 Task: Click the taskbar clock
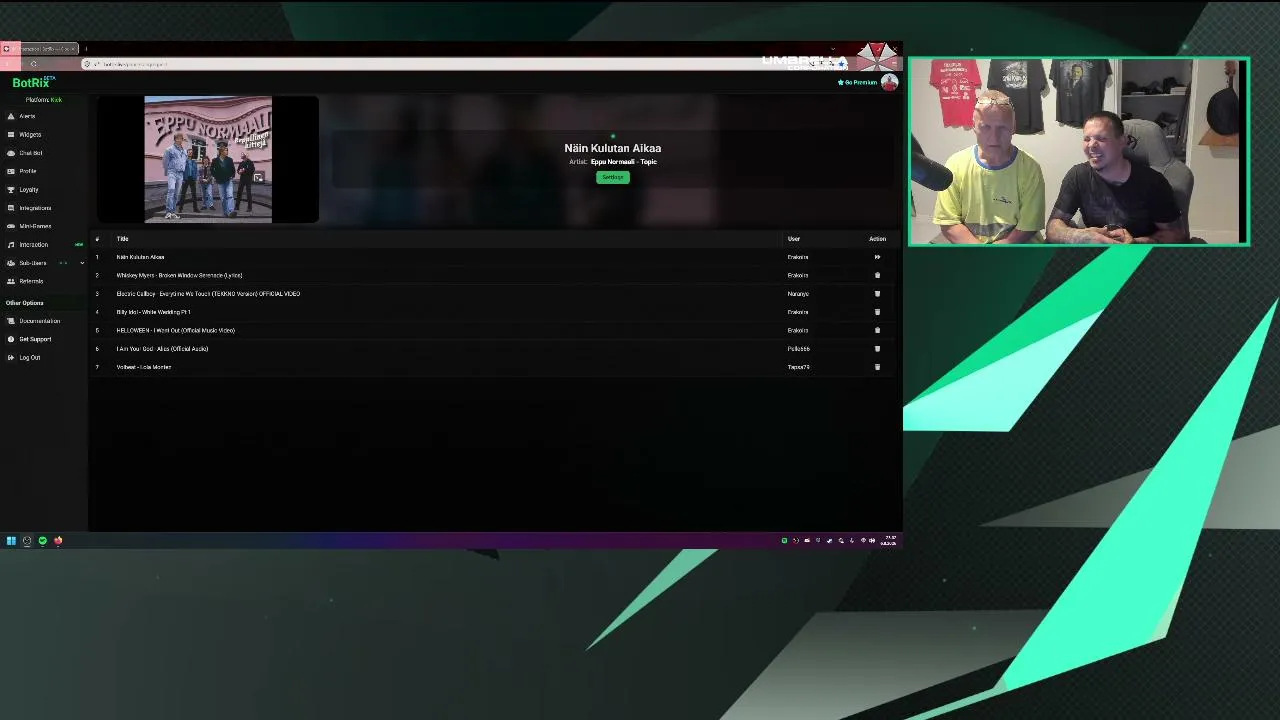point(889,541)
